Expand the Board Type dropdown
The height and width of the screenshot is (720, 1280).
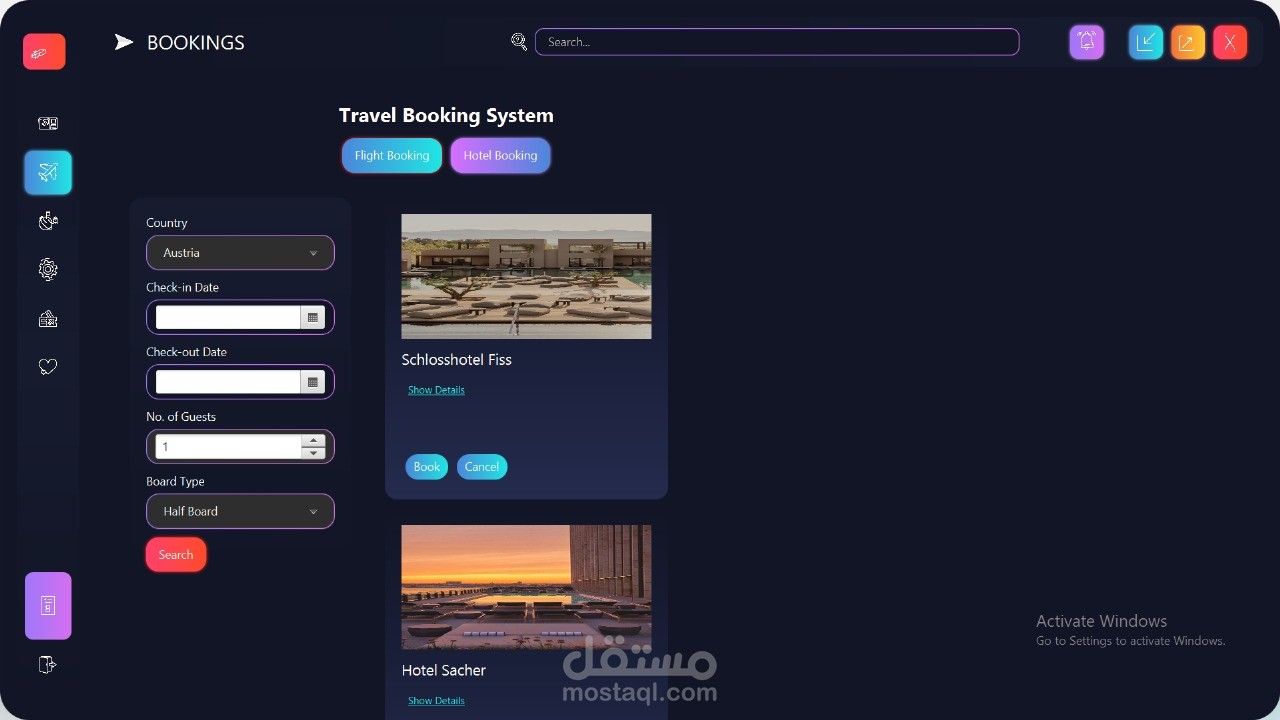point(240,511)
